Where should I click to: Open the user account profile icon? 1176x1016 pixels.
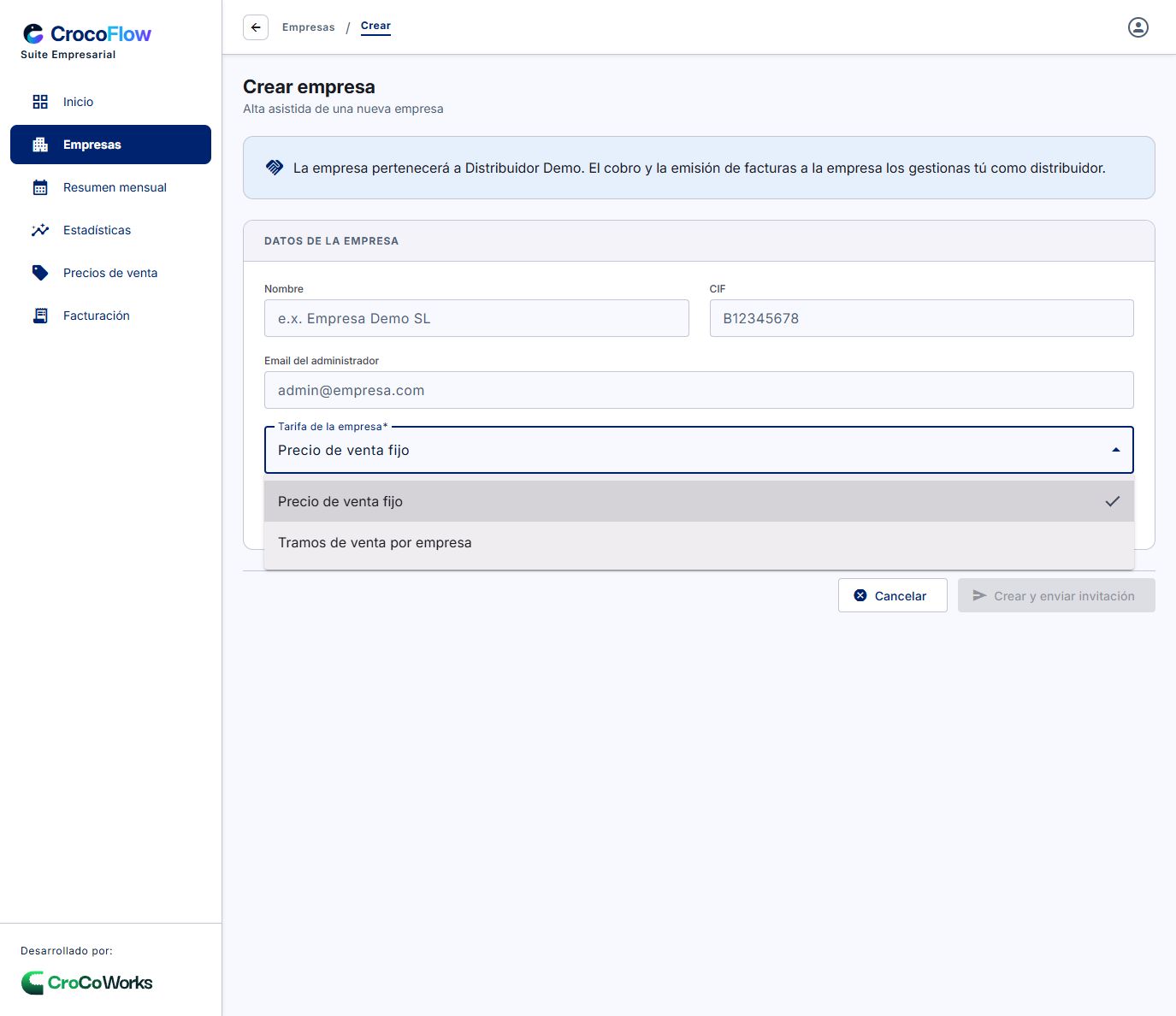click(1138, 27)
